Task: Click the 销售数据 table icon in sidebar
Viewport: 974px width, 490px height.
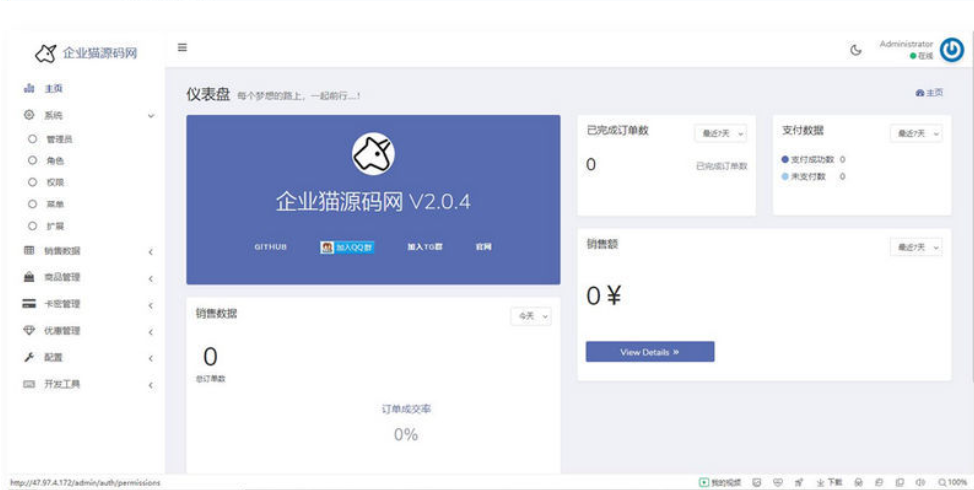Action: (x=29, y=250)
